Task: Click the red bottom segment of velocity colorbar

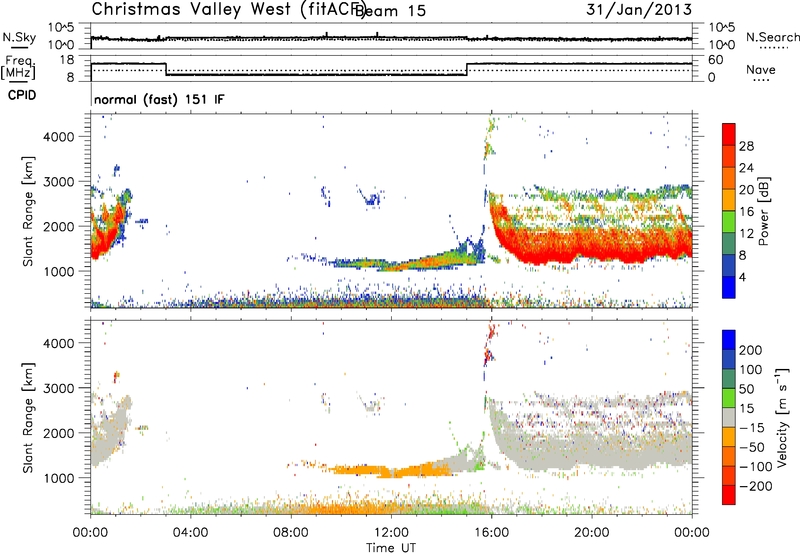Action: point(729,495)
